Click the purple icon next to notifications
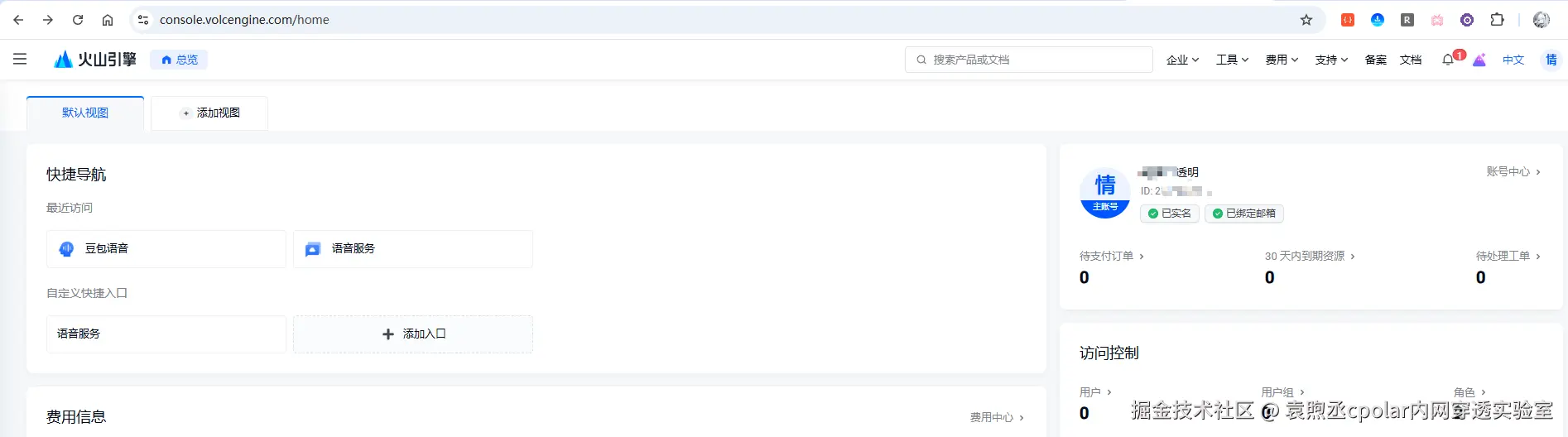 pyautogui.click(x=1479, y=60)
